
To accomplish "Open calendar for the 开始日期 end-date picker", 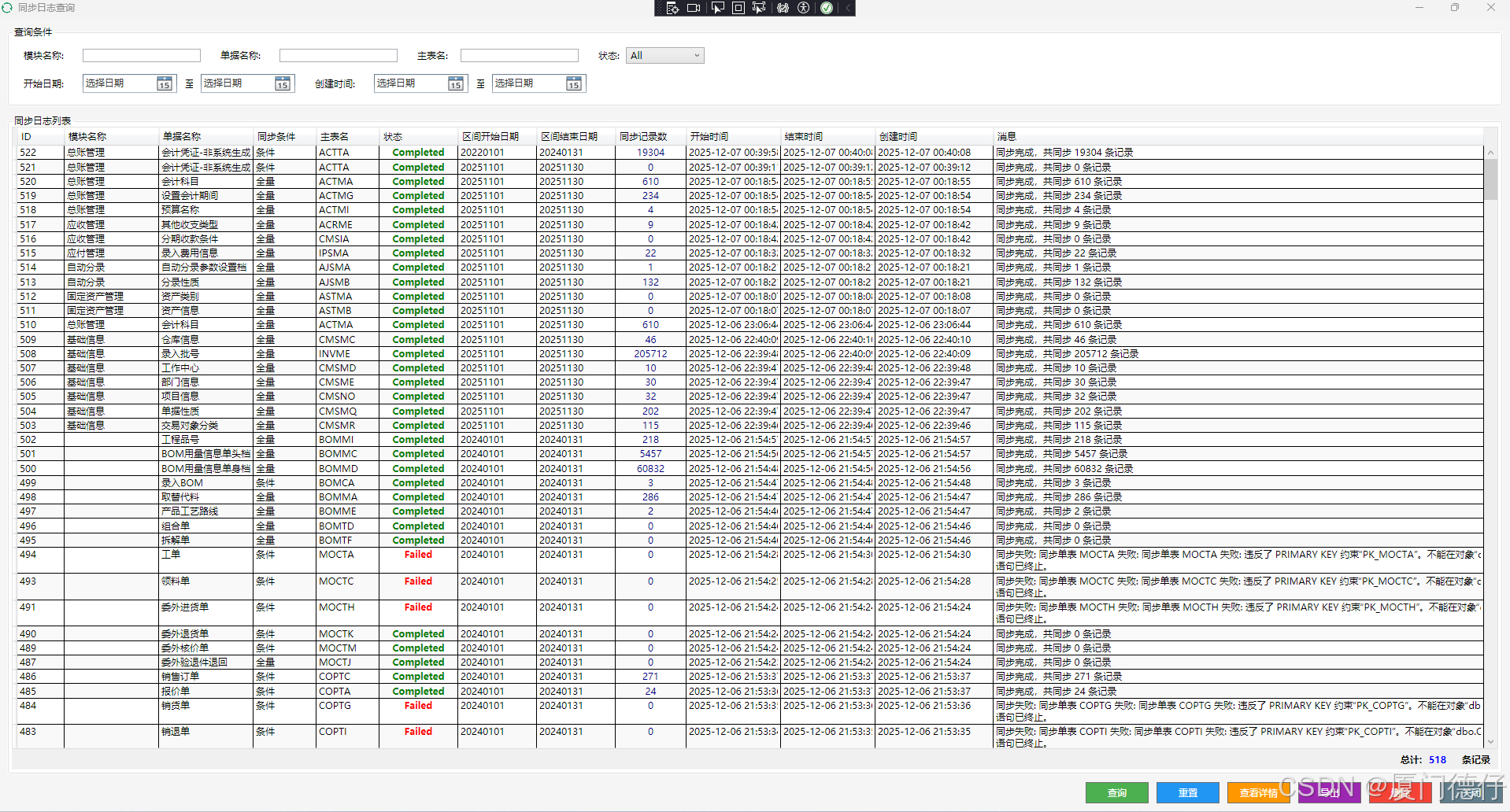I will [x=282, y=83].
